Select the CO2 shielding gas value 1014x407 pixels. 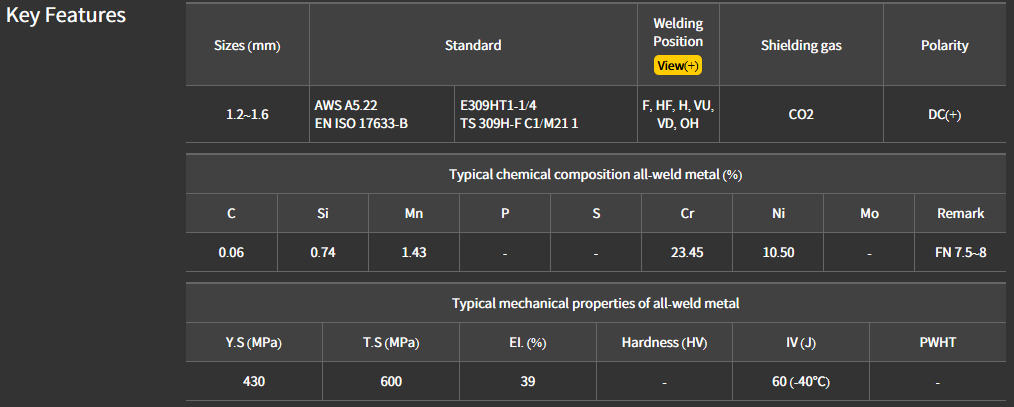pyautogui.click(x=801, y=114)
